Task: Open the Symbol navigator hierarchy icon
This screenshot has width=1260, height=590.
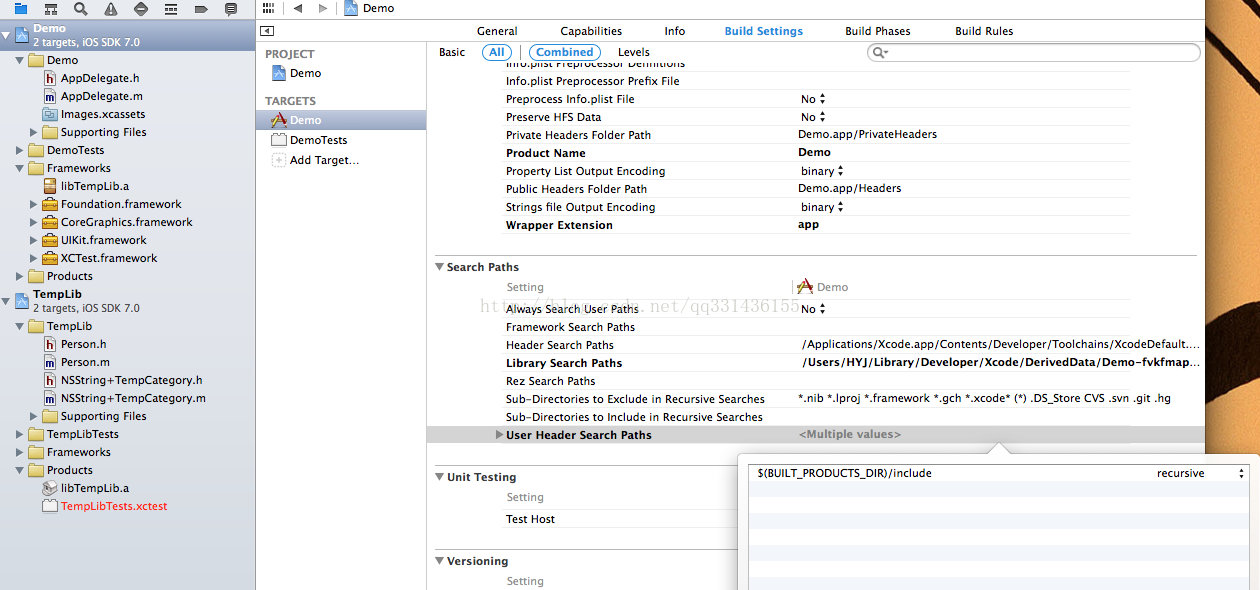Action: coord(51,9)
